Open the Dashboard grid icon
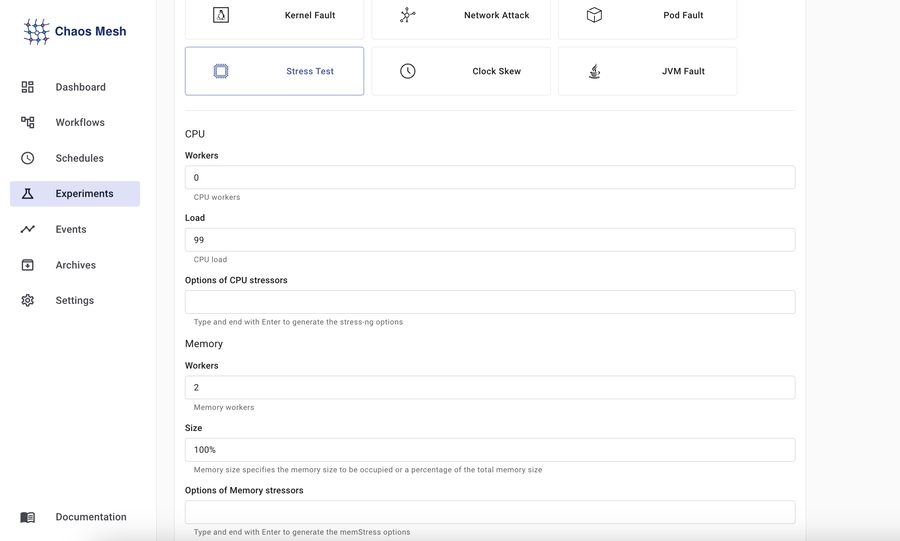Image resolution: width=900 pixels, height=541 pixels. 28,87
